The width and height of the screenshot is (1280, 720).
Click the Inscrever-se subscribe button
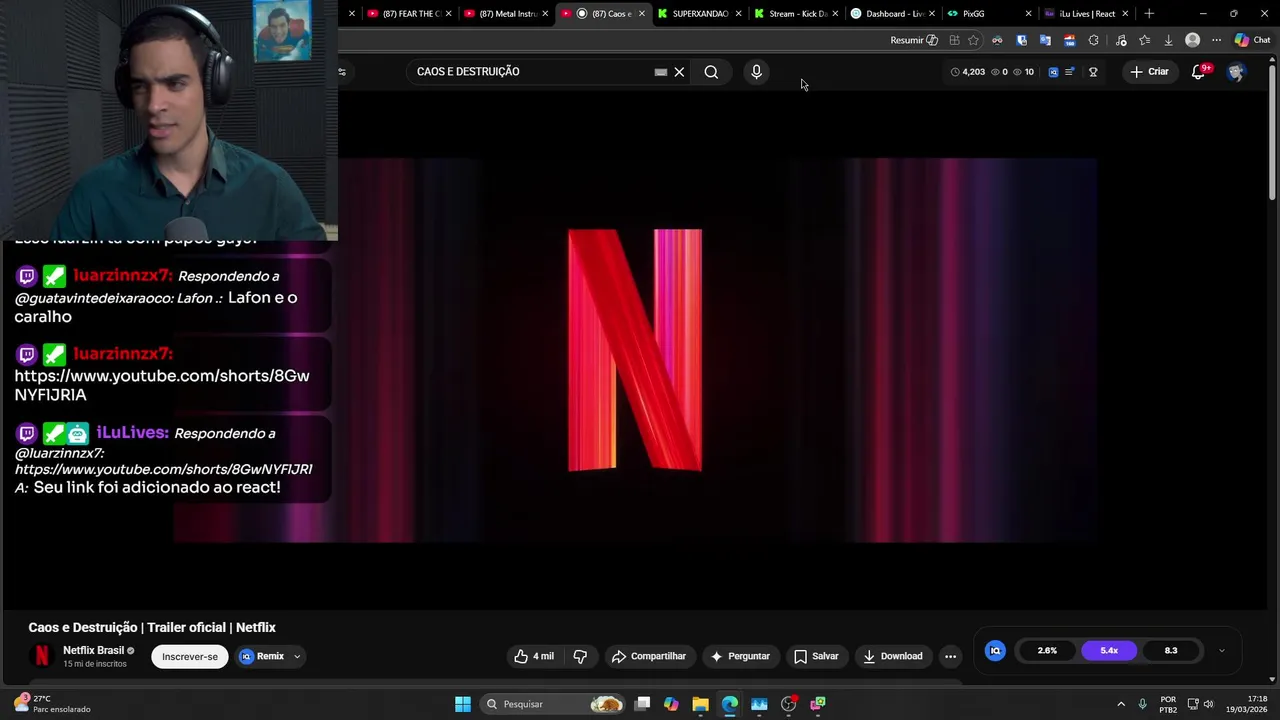point(190,657)
